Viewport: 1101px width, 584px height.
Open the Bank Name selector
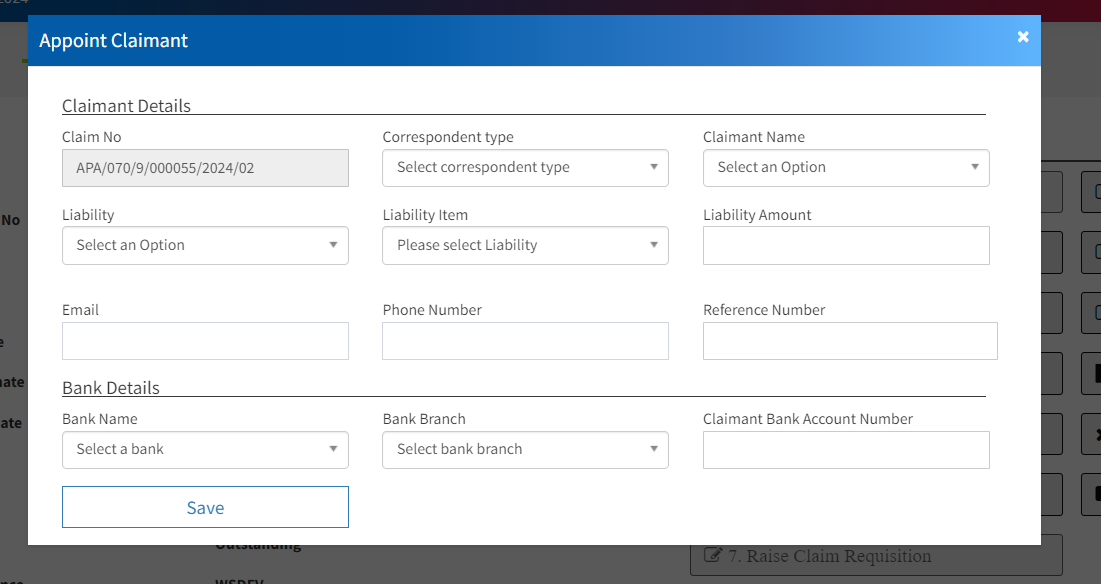tap(205, 450)
